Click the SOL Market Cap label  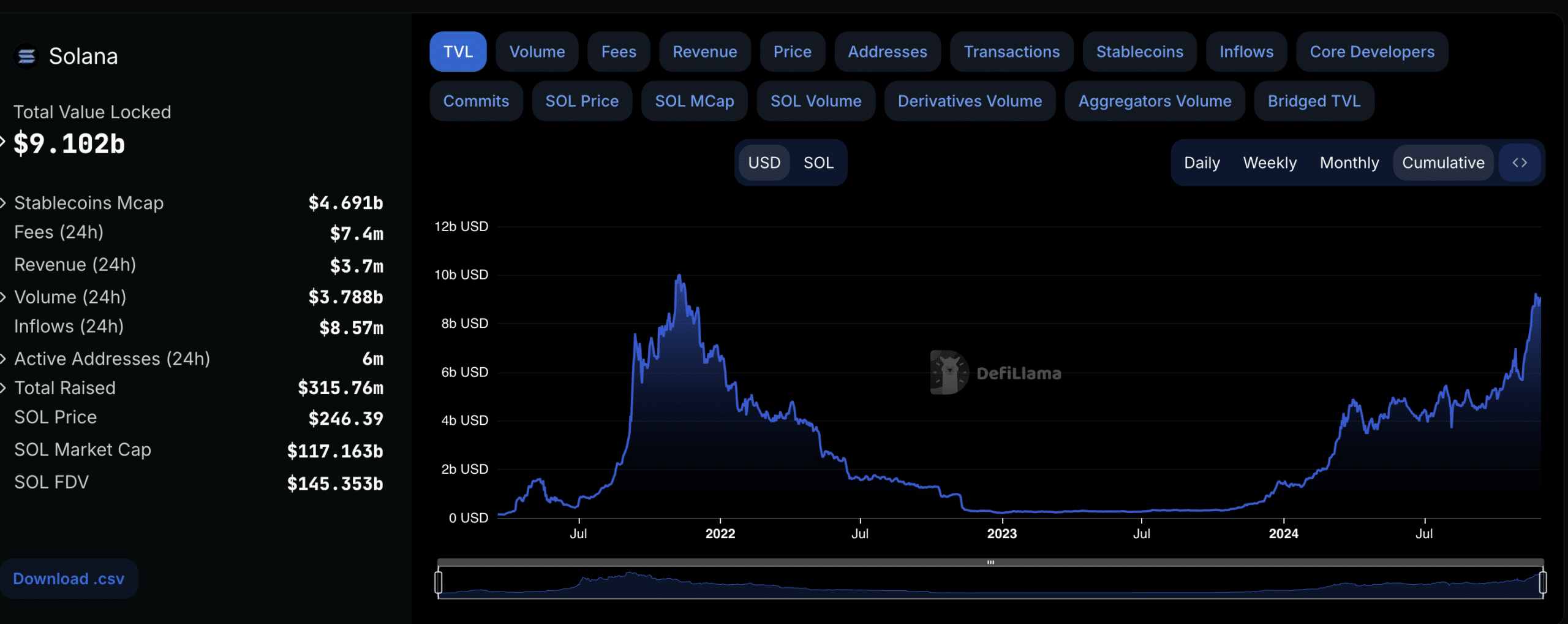[x=83, y=450]
